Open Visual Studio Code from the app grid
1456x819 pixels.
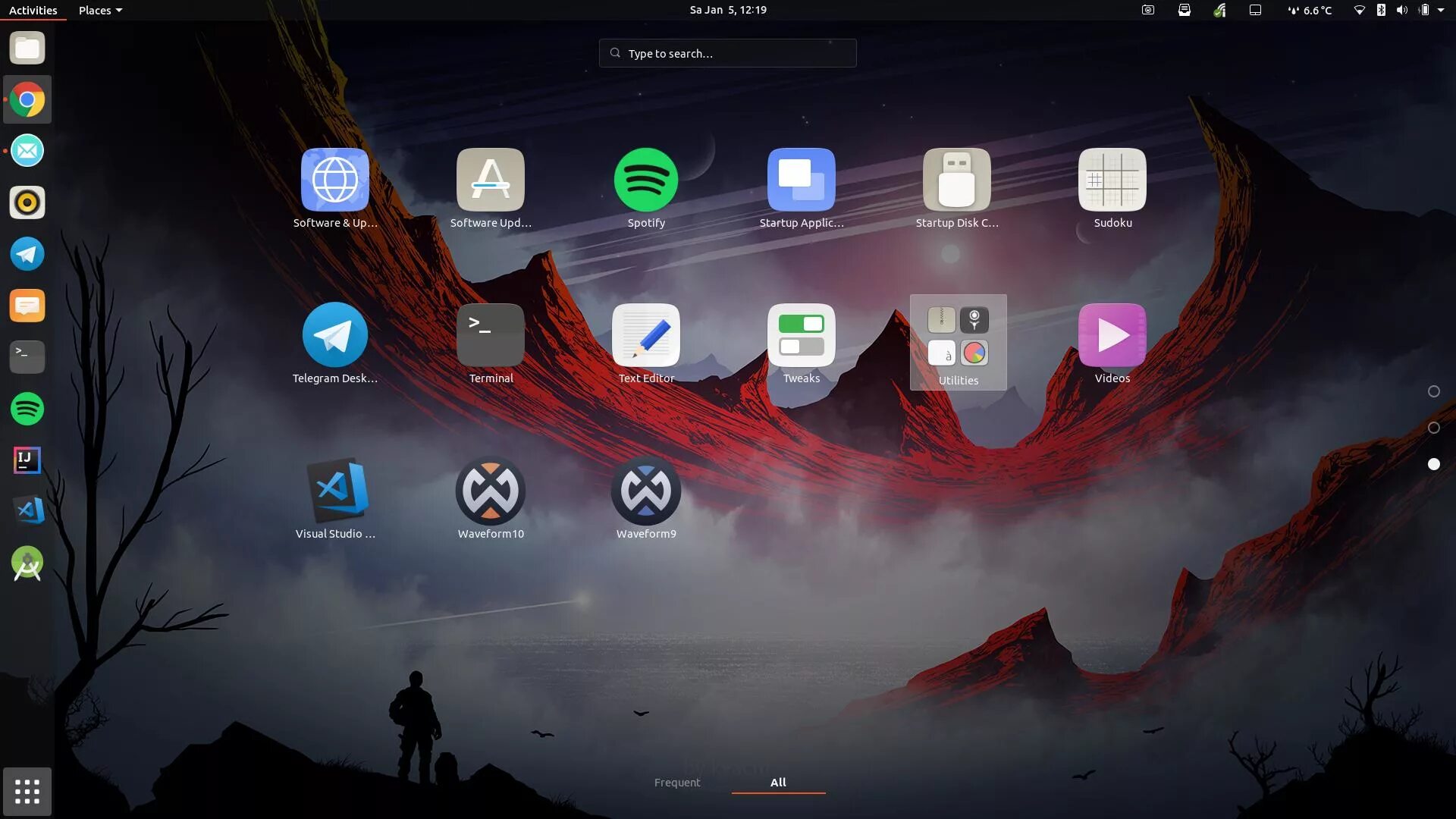335,499
